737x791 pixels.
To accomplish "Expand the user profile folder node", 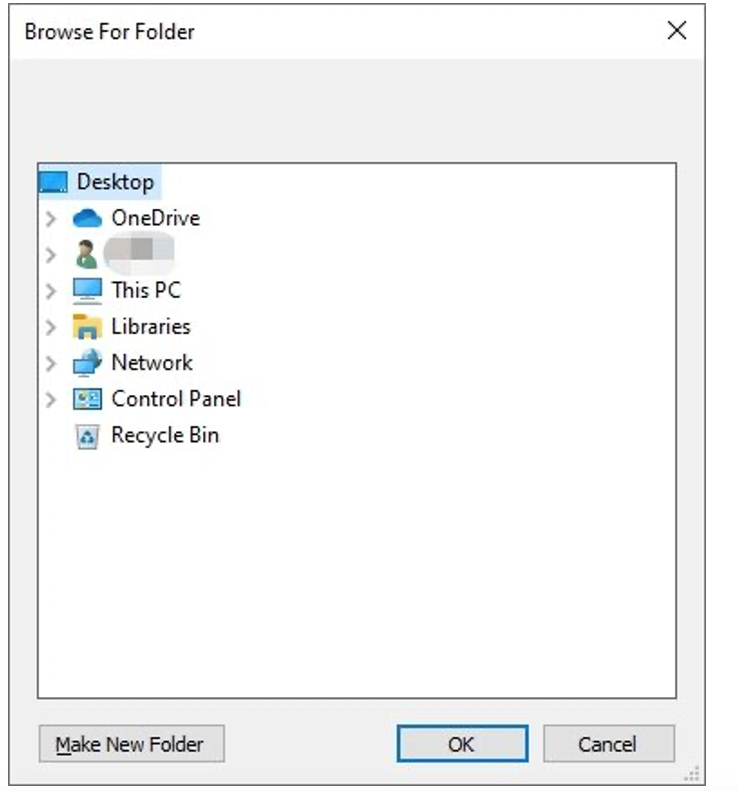I will point(50,255).
